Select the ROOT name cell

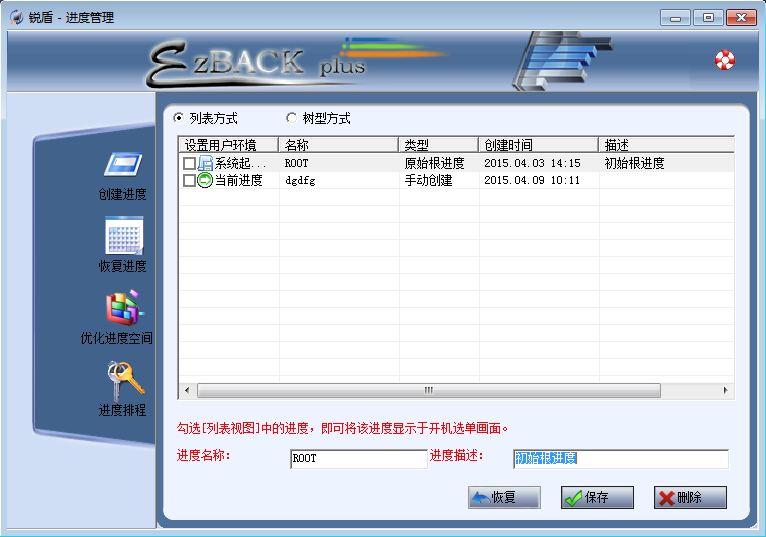point(297,163)
